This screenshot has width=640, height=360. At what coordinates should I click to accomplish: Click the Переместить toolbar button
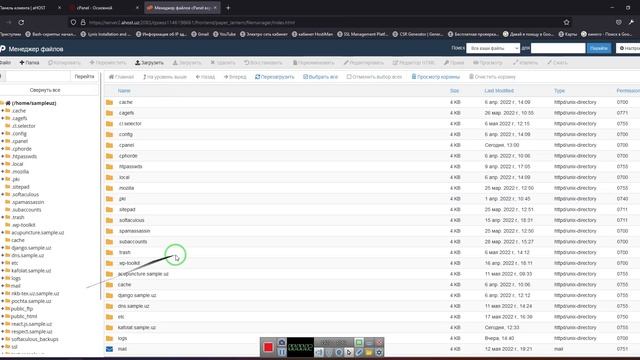click(108, 63)
